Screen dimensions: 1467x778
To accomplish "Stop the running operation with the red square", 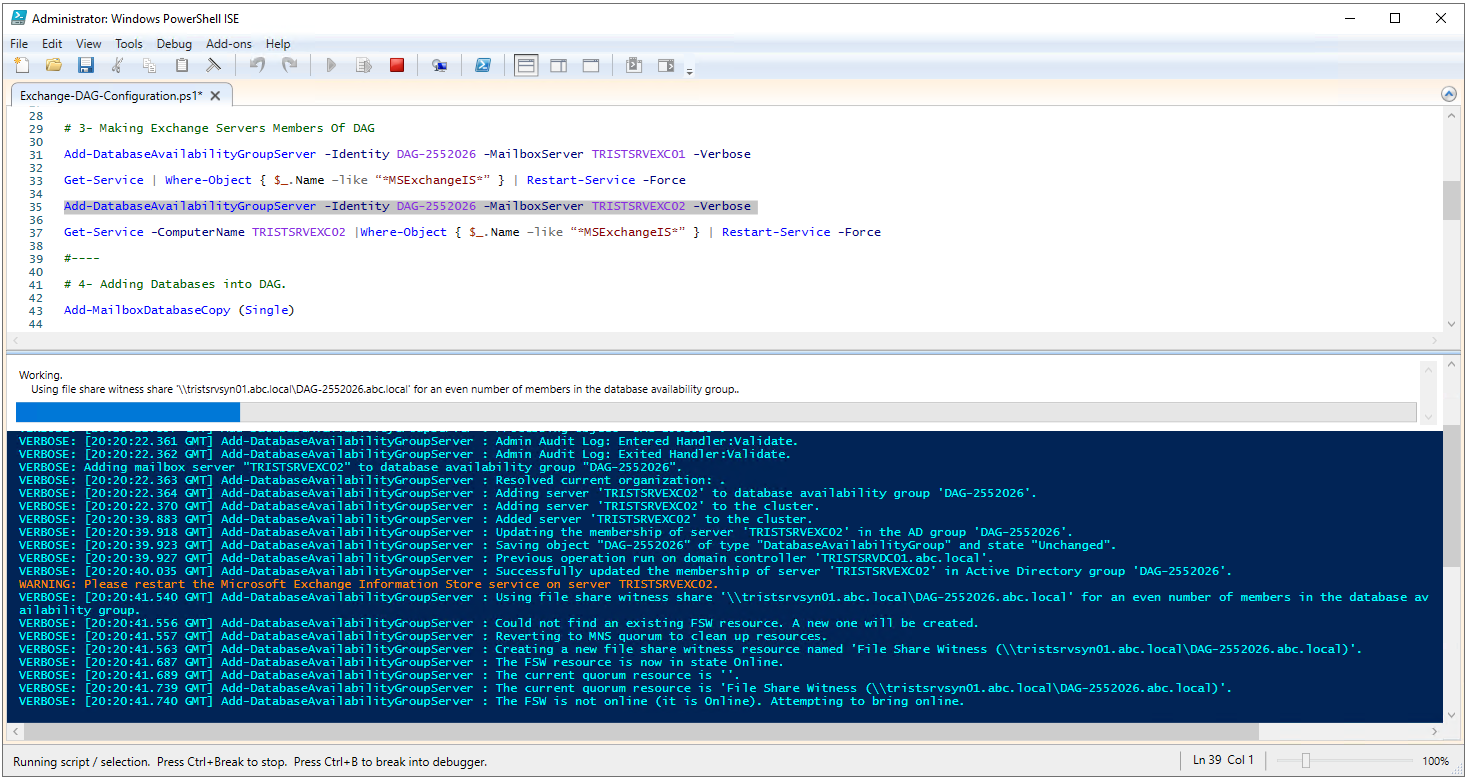I will click(x=397, y=66).
